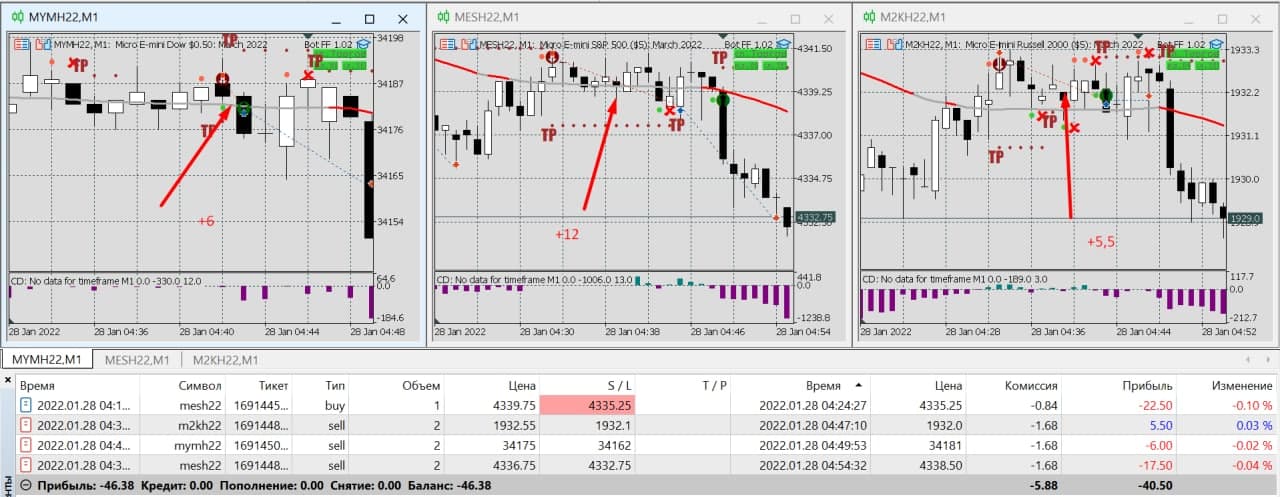The width and height of the screenshot is (1280, 497).
Task: Select the blue profit value 5.50
Action: [x=1161, y=425]
